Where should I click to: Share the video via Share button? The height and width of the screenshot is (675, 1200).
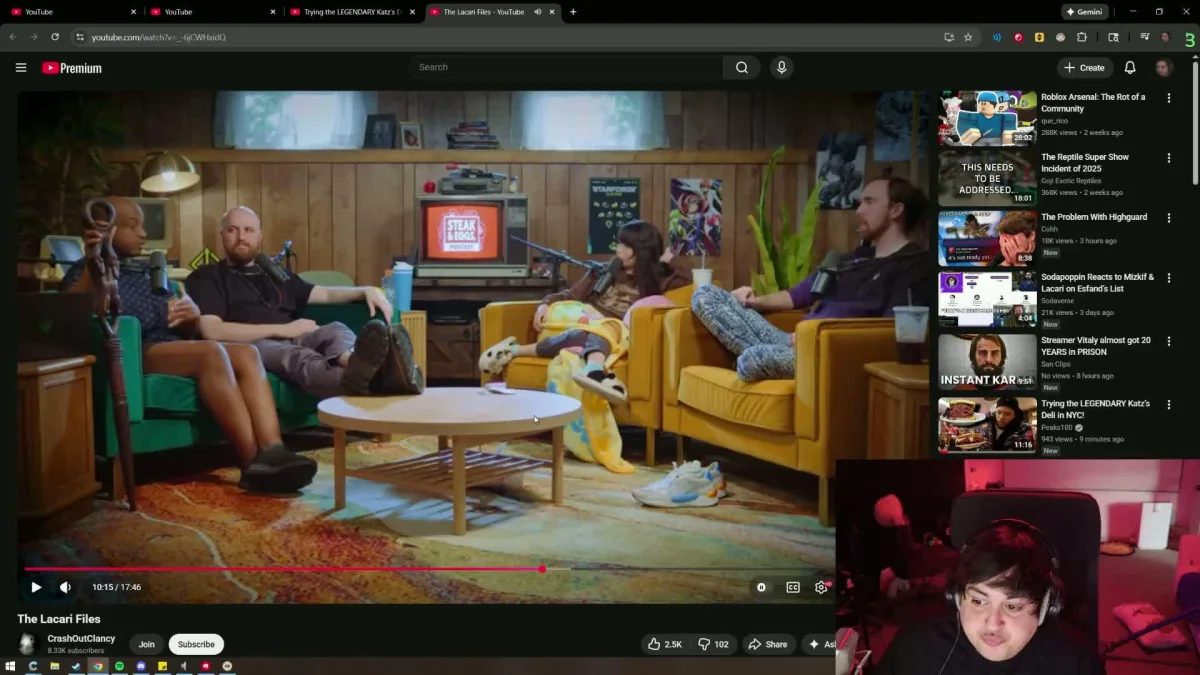(768, 644)
